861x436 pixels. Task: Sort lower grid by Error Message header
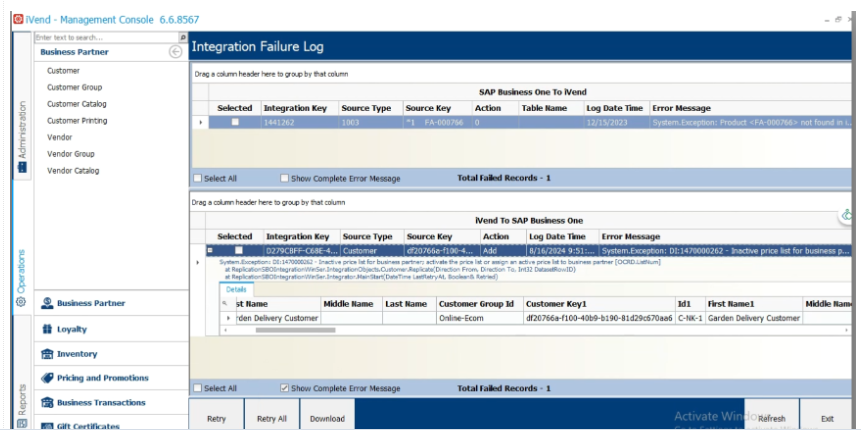pos(725,237)
